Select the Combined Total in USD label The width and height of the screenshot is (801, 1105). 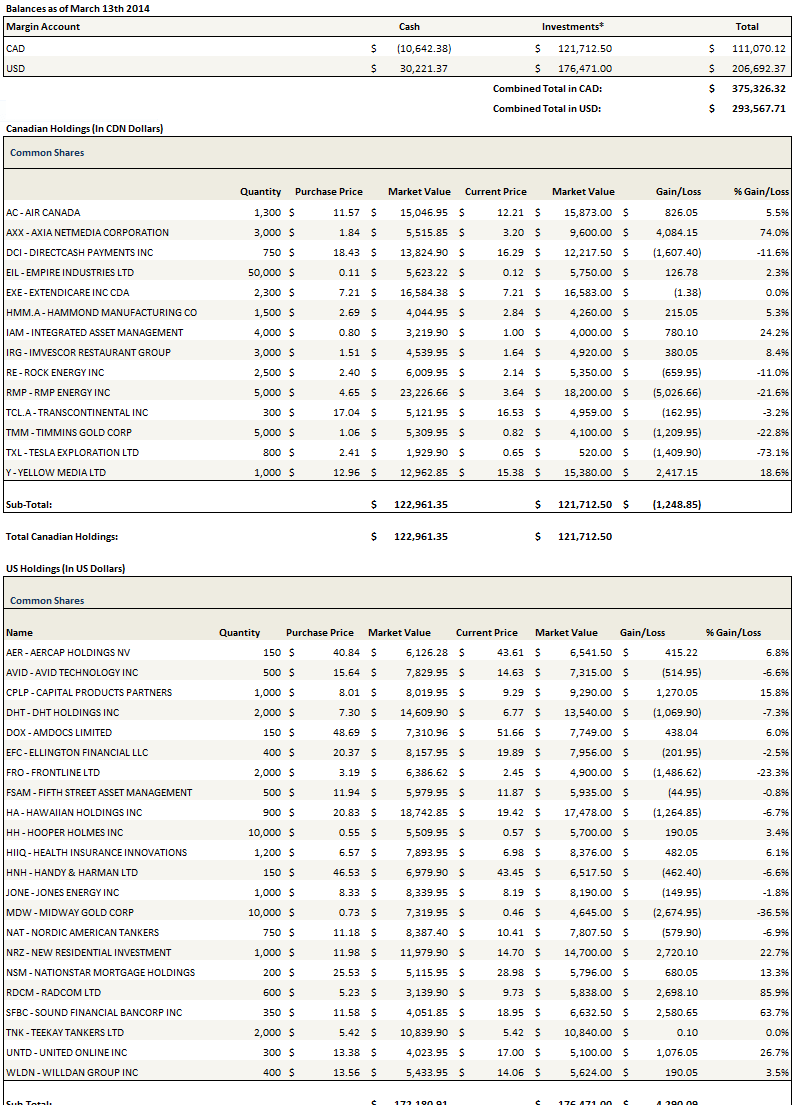546,108
